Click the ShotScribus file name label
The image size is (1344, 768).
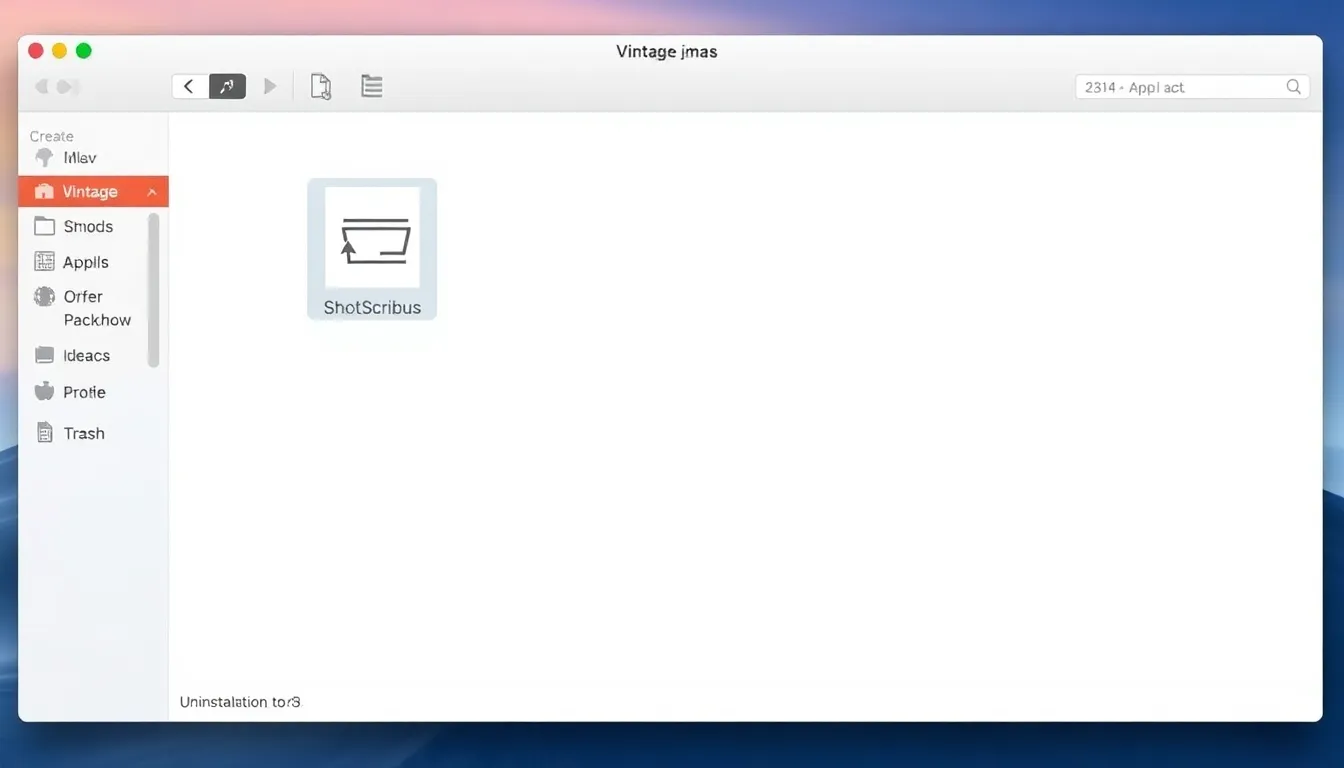[x=372, y=308]
